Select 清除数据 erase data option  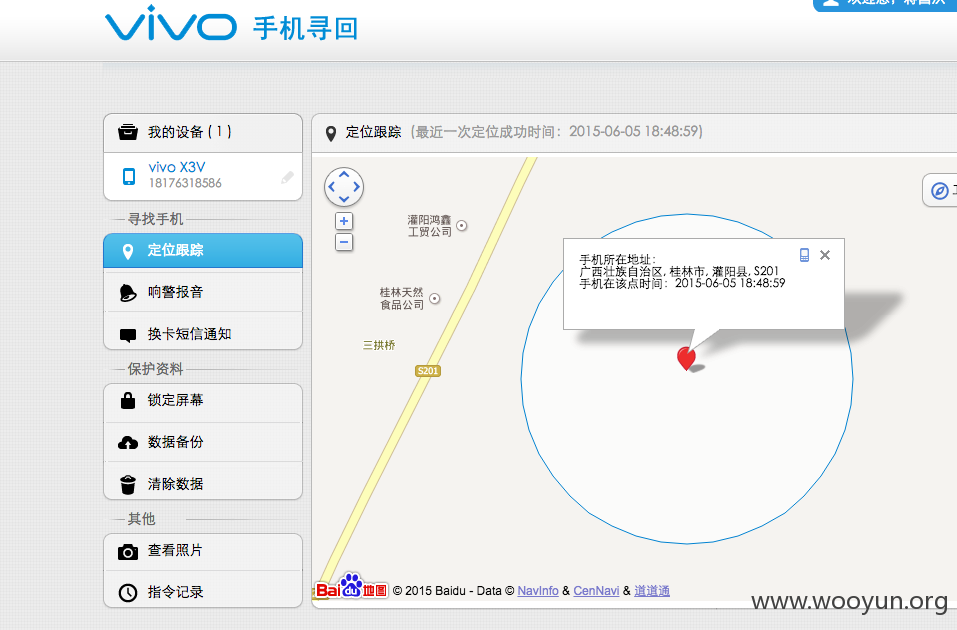[203, 483]
